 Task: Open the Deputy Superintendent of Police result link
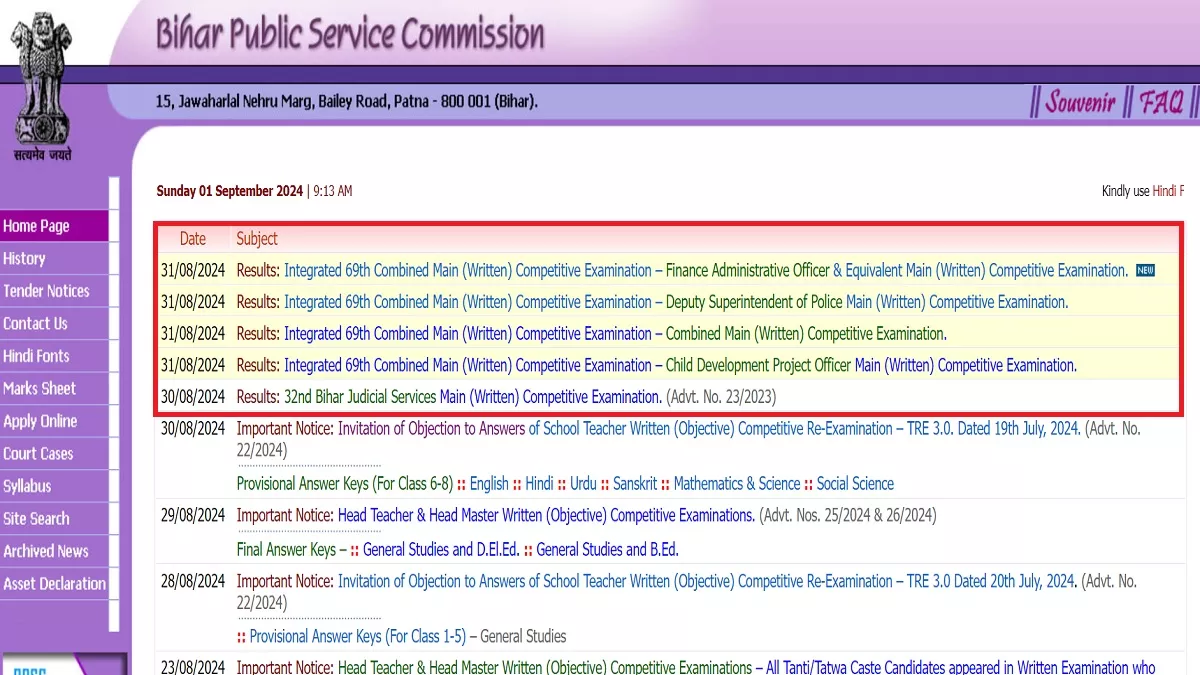(x=676, y=302)
